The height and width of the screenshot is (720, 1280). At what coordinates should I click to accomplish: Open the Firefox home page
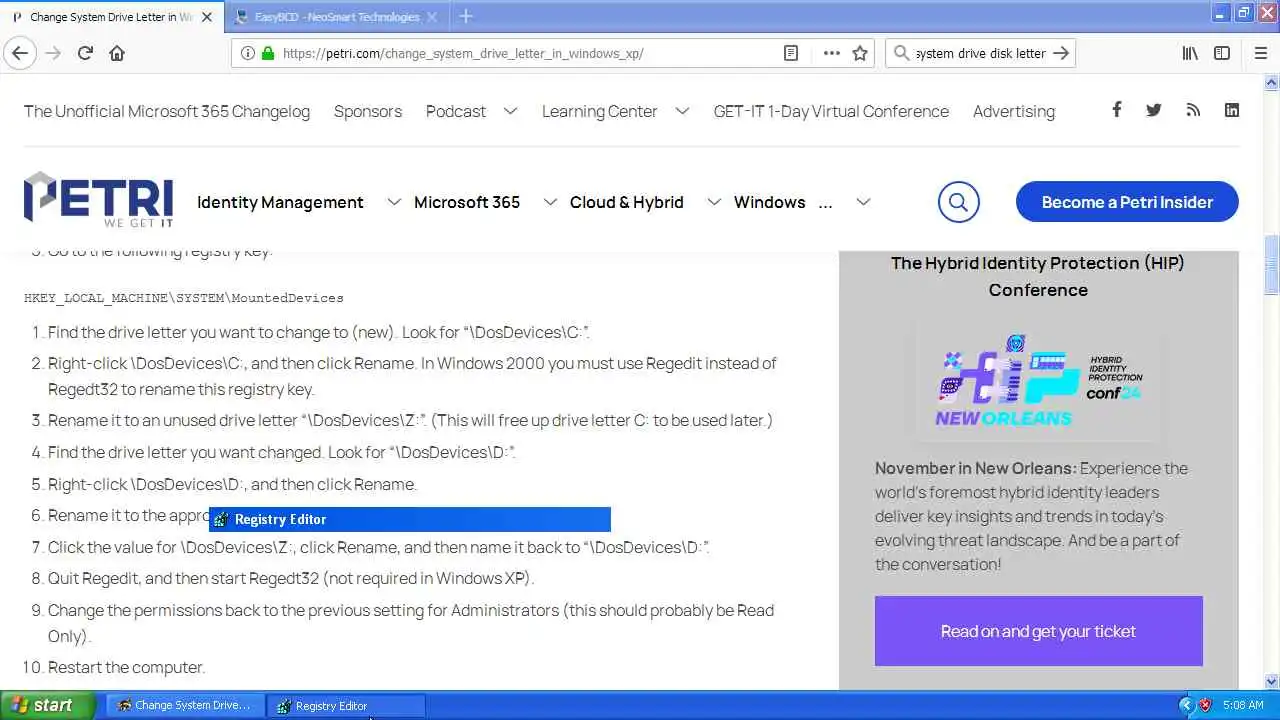[x=117, y=53]
